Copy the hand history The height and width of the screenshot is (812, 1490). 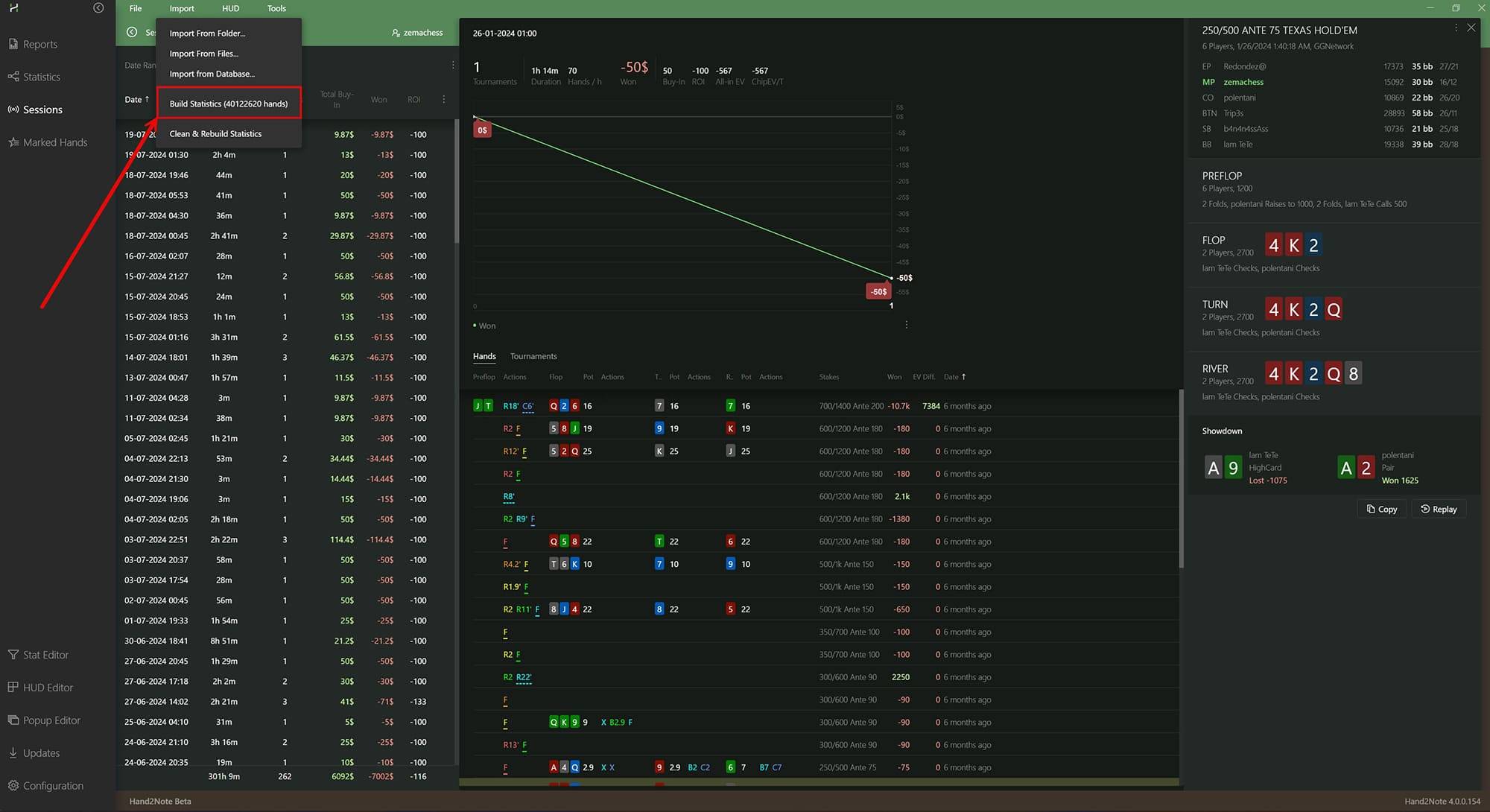[x=1382, y=509]
